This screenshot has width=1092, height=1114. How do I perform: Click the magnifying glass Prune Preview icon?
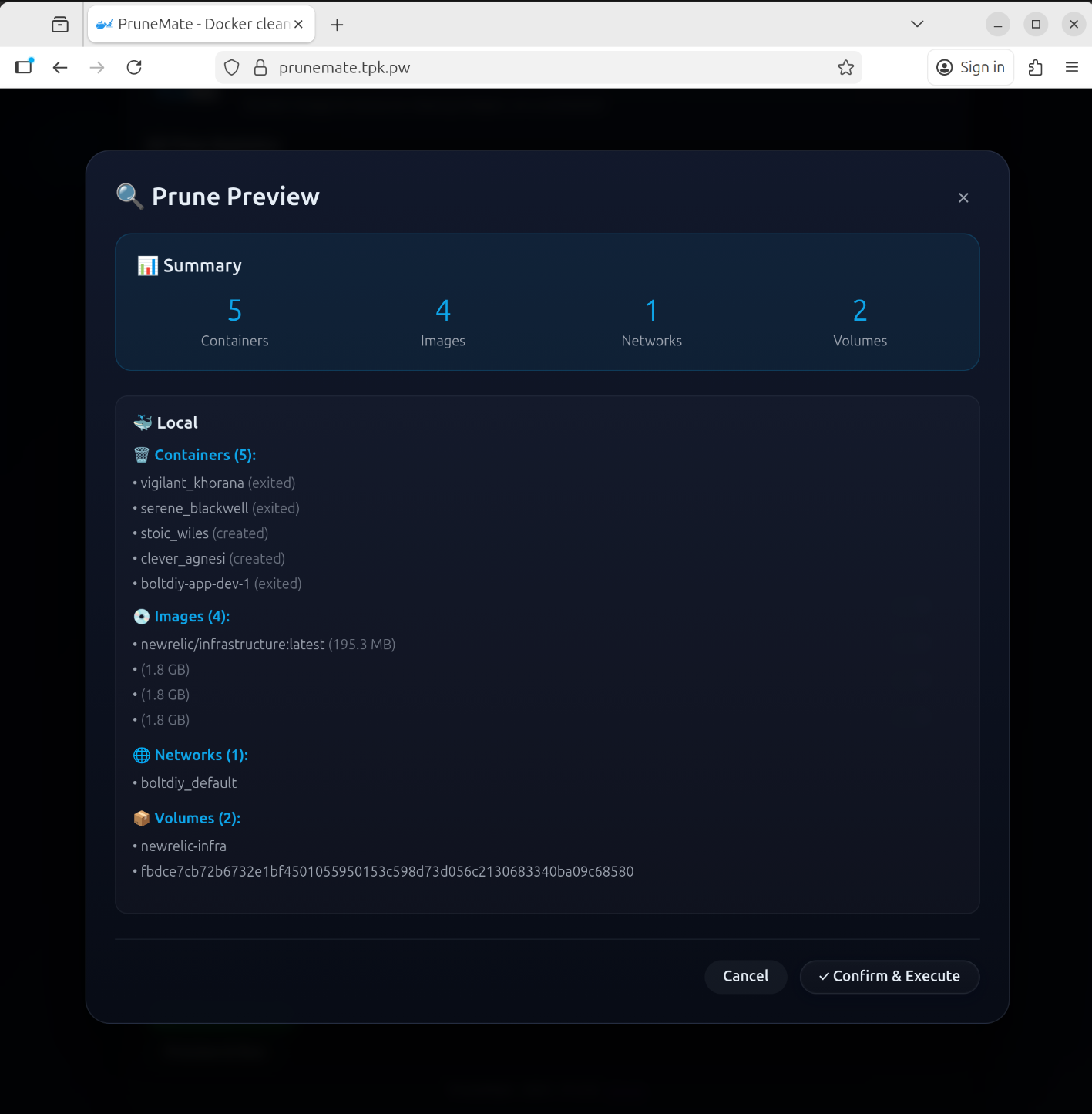point(129,197)
